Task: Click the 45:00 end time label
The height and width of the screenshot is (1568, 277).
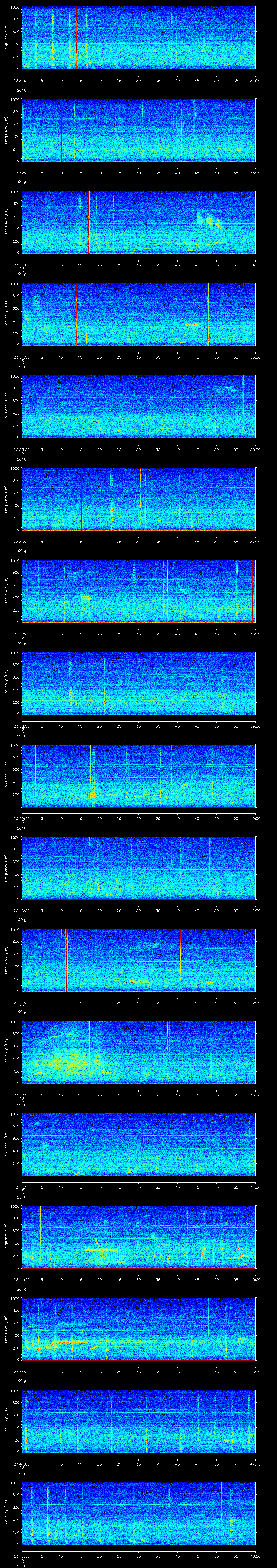Action: (255, 1279)
